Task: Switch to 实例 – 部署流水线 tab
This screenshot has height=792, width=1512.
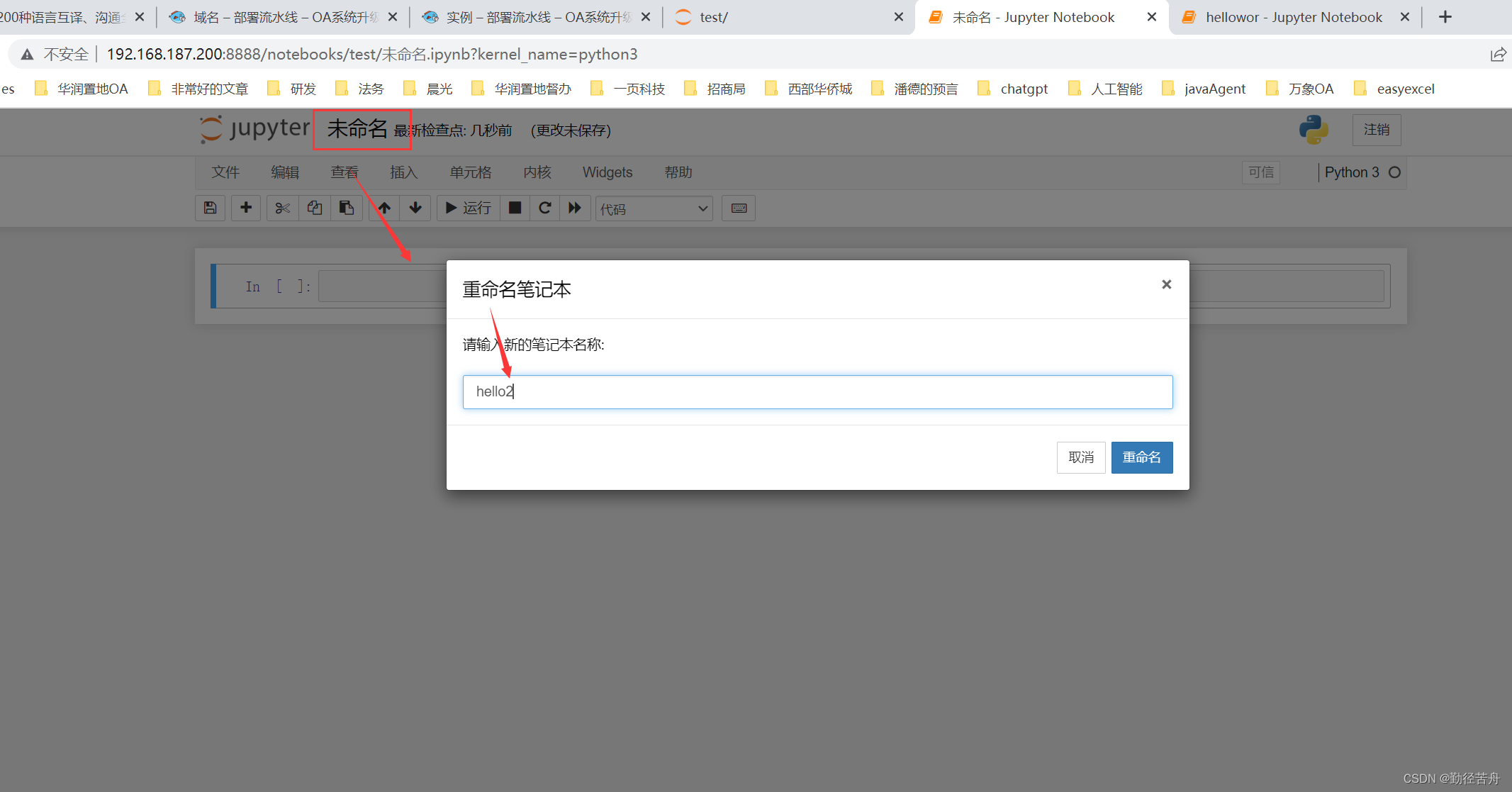Action: pos(537,17)
